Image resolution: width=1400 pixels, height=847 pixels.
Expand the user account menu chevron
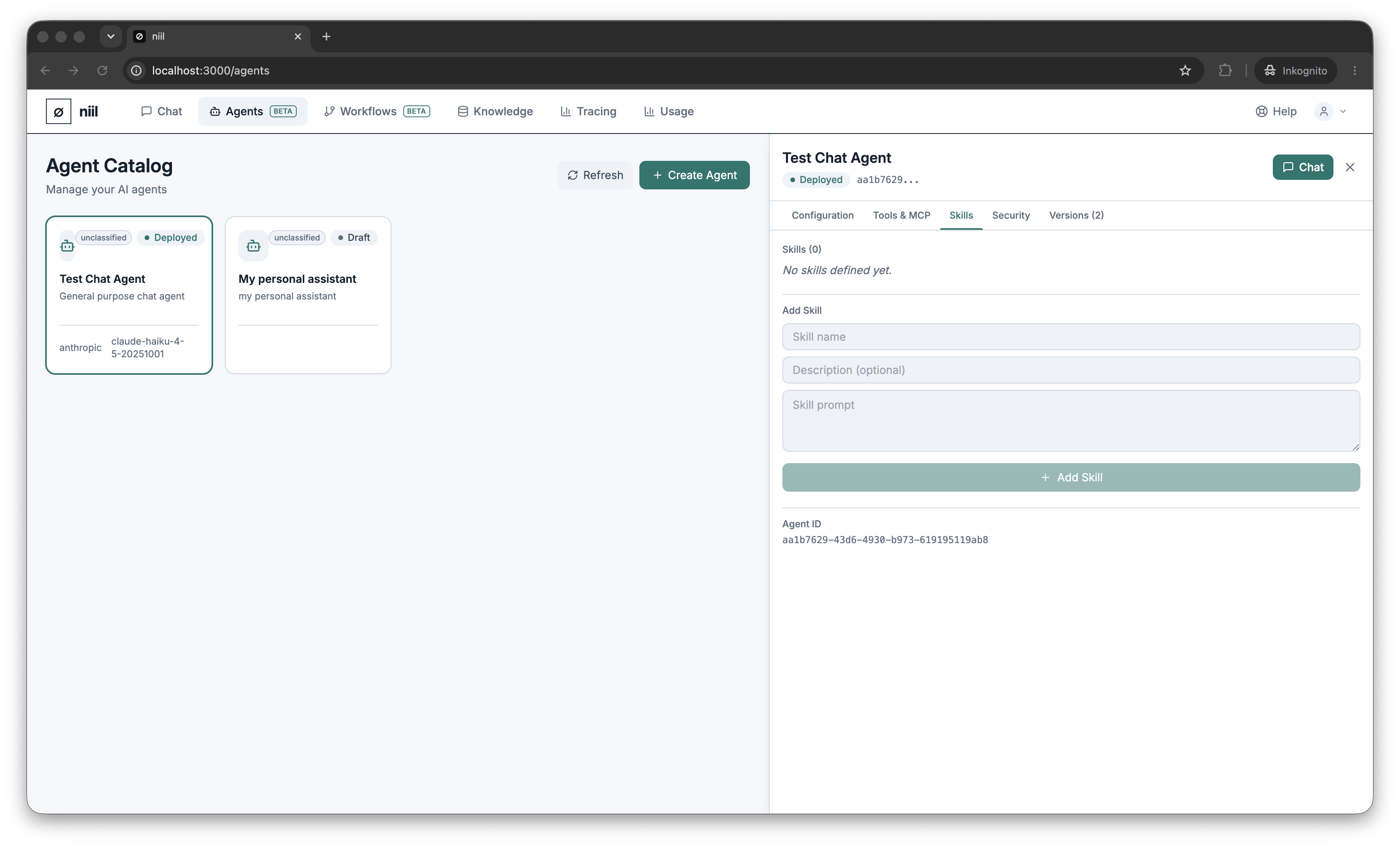coord(1343,111)
